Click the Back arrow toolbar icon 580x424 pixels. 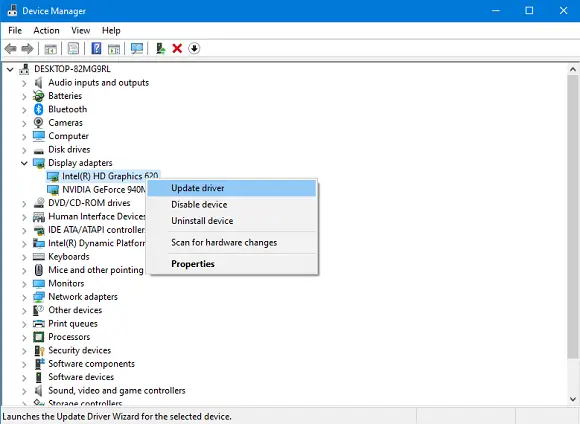[x=11, y=48]
